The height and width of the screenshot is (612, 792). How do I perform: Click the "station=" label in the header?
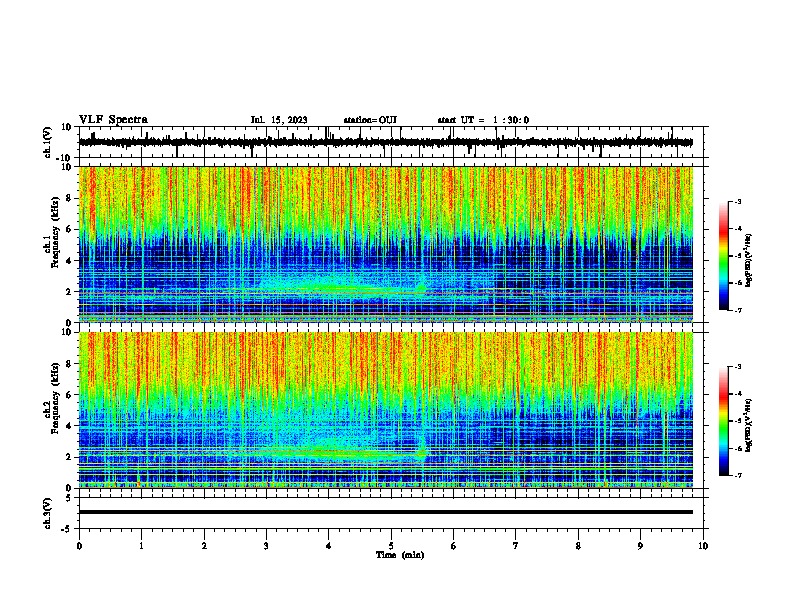tap(361, 120)
